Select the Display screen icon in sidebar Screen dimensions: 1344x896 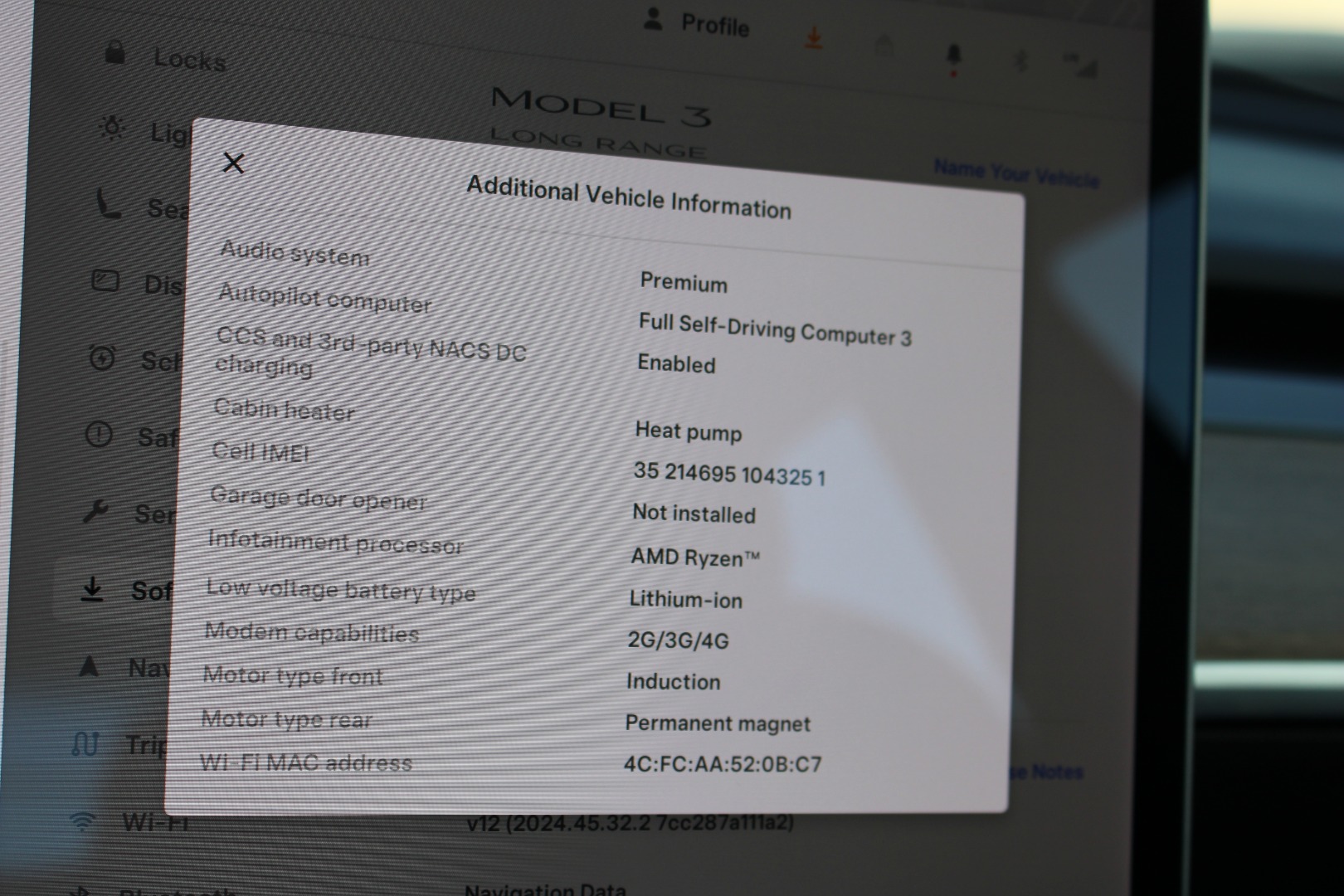point(105,281)
